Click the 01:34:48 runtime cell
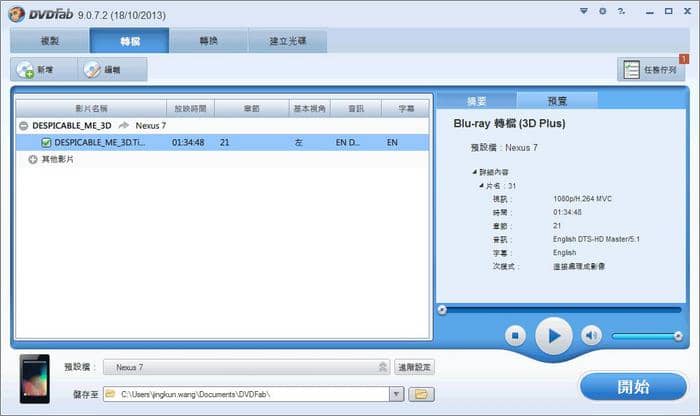This screenshot has height=416, width=700. point(188,142)
